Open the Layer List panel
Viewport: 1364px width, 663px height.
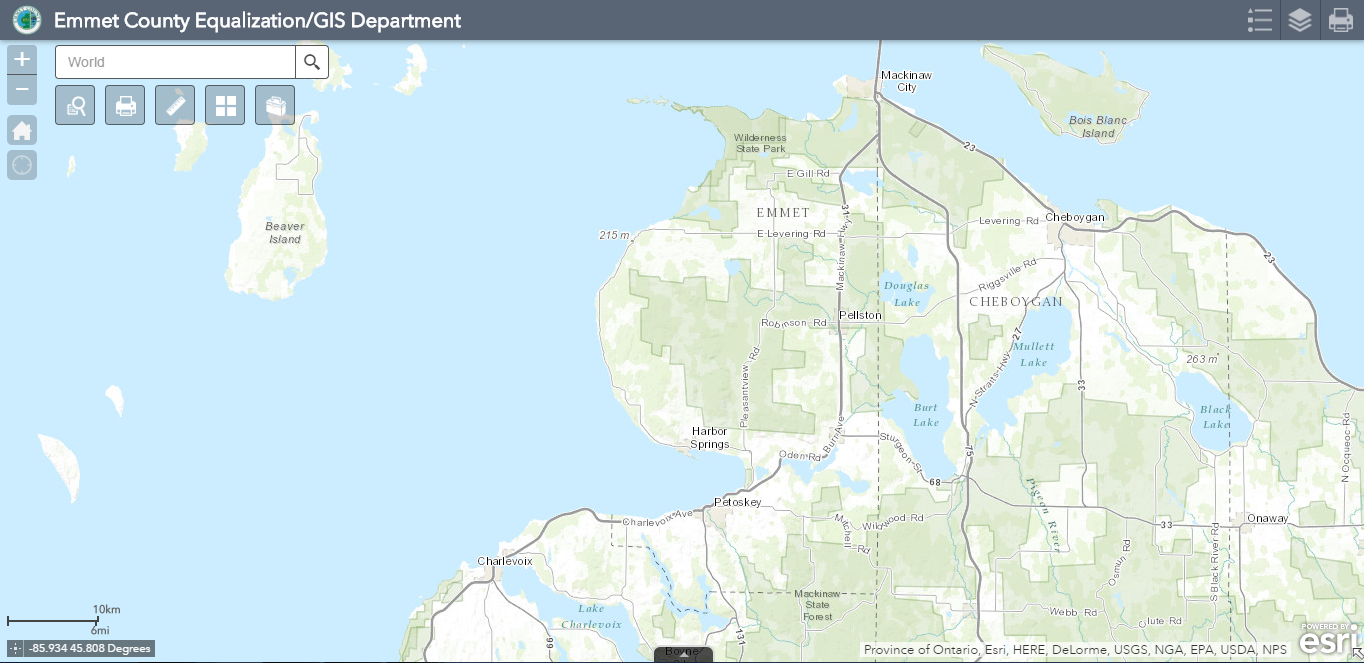[x=1299, y=20]
